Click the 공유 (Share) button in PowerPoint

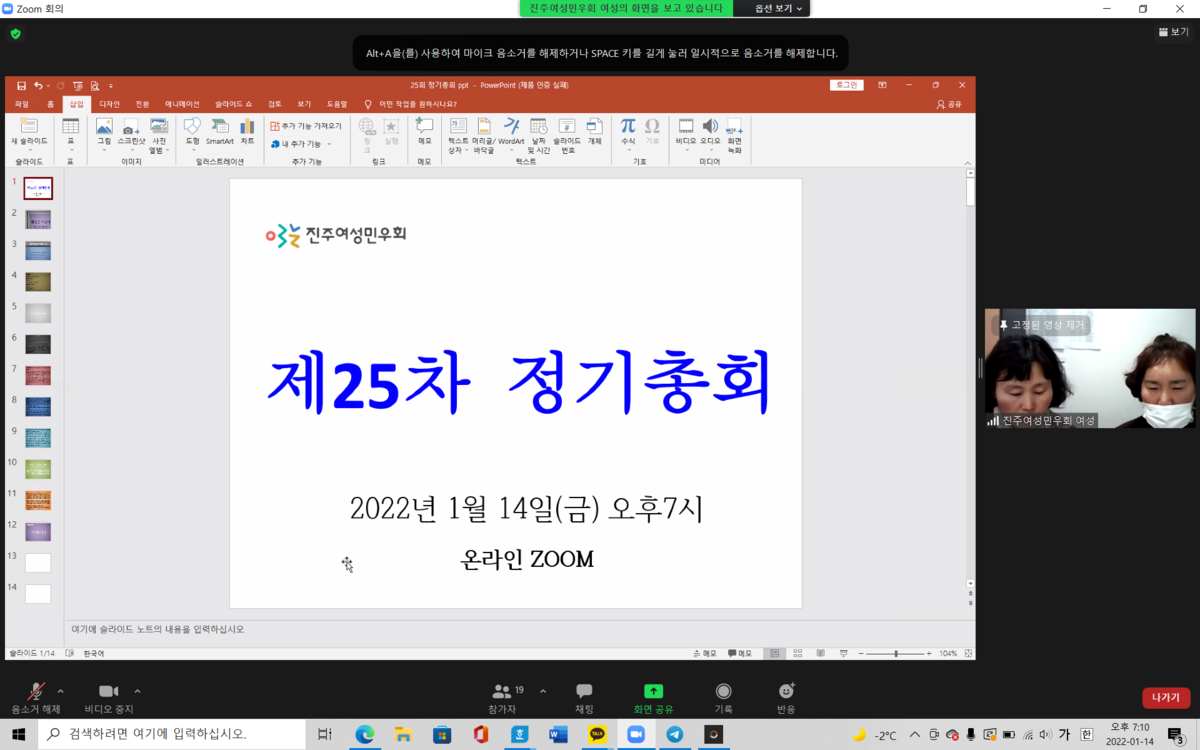pos(949,104)
